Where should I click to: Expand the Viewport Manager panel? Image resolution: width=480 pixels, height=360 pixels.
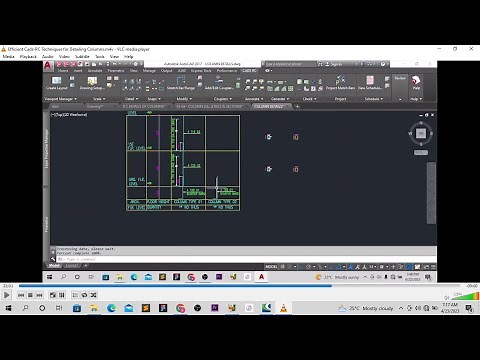click(x=60, y=99)
